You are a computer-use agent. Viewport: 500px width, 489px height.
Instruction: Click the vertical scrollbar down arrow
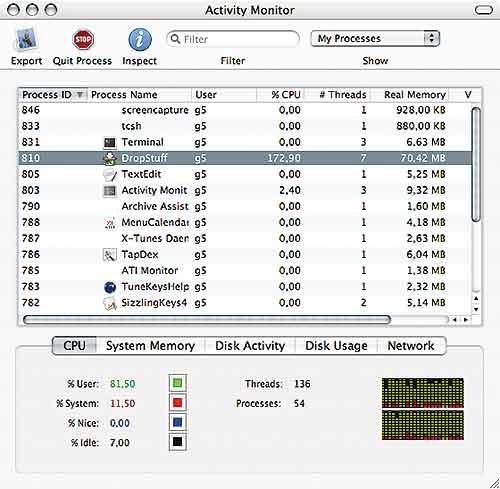476,309
